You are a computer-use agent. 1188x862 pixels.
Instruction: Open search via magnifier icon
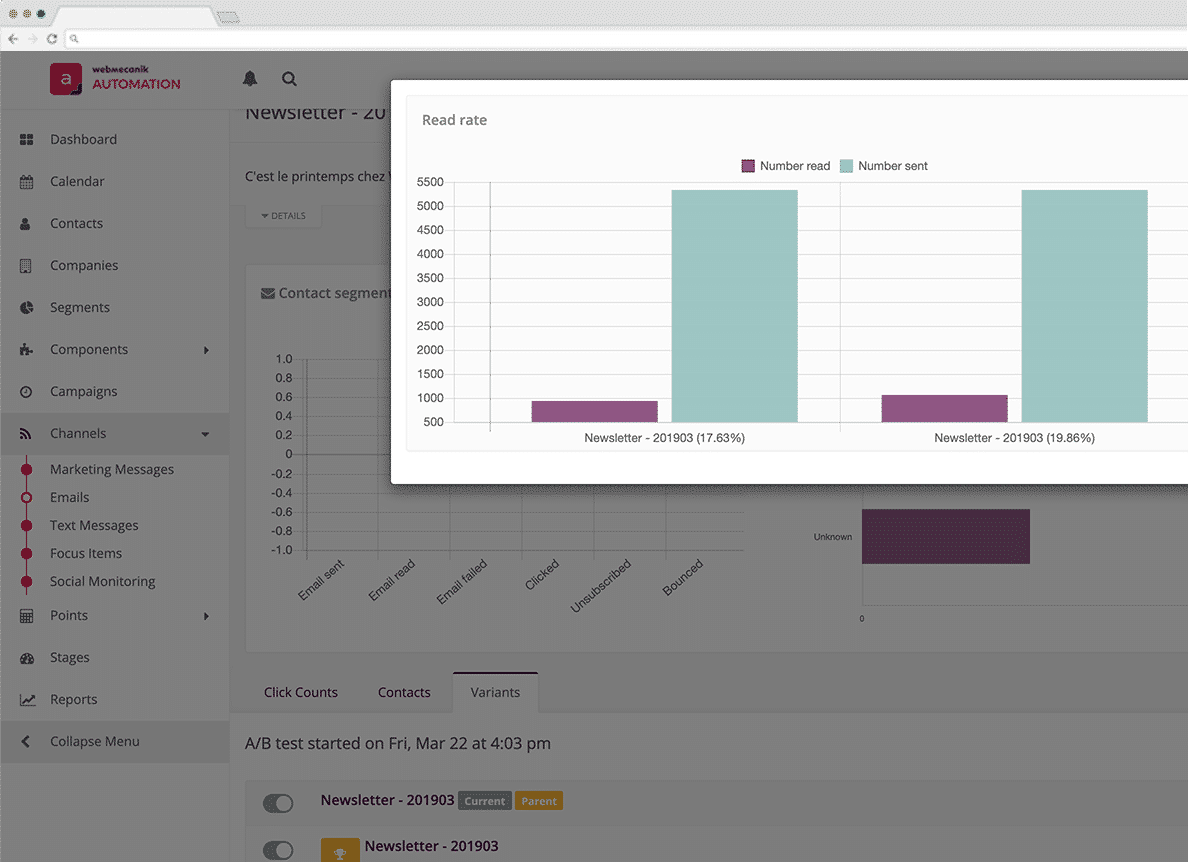pos(289,79)
